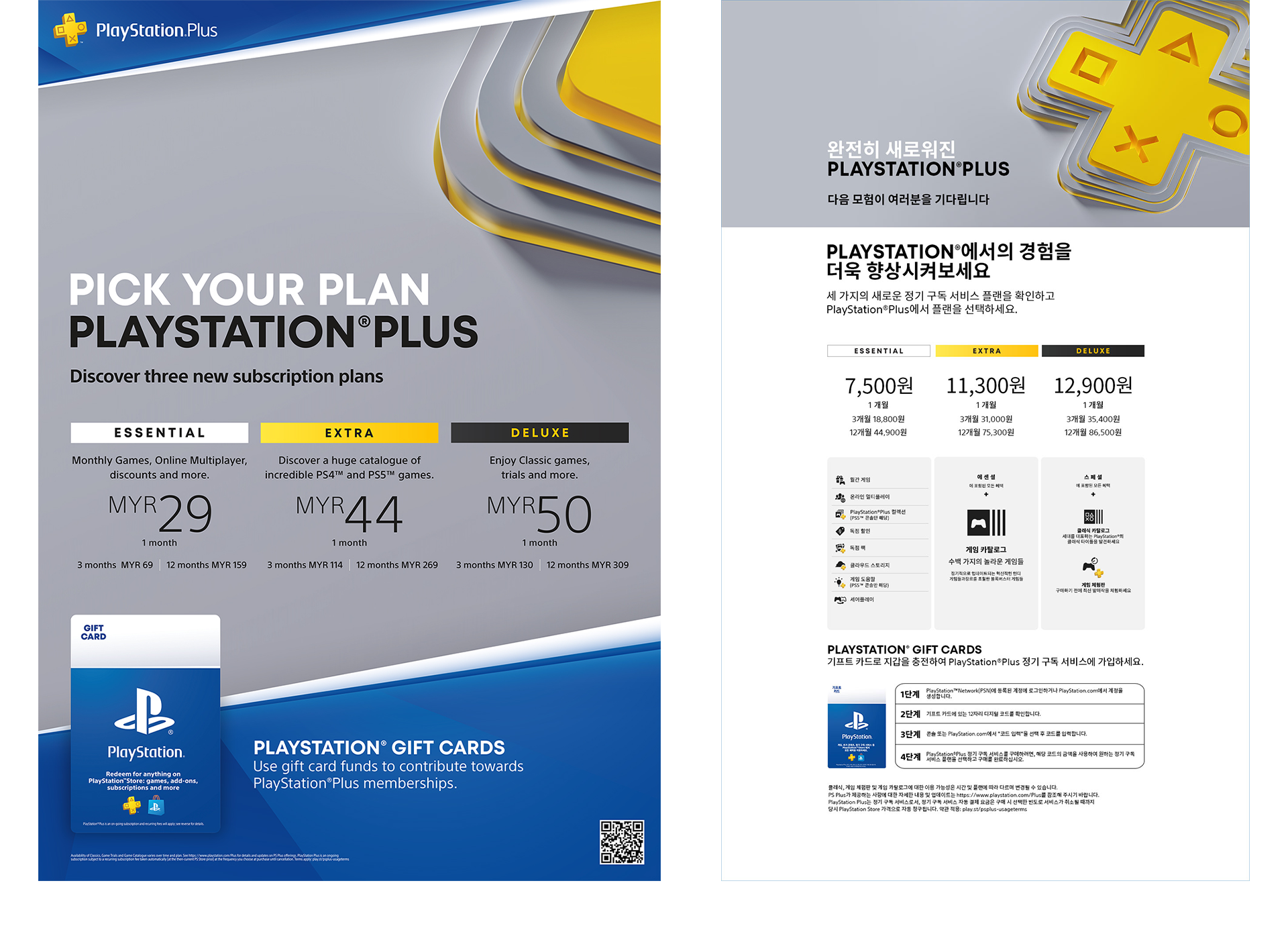Click '3 months MYR 69' text

(115, 565)
